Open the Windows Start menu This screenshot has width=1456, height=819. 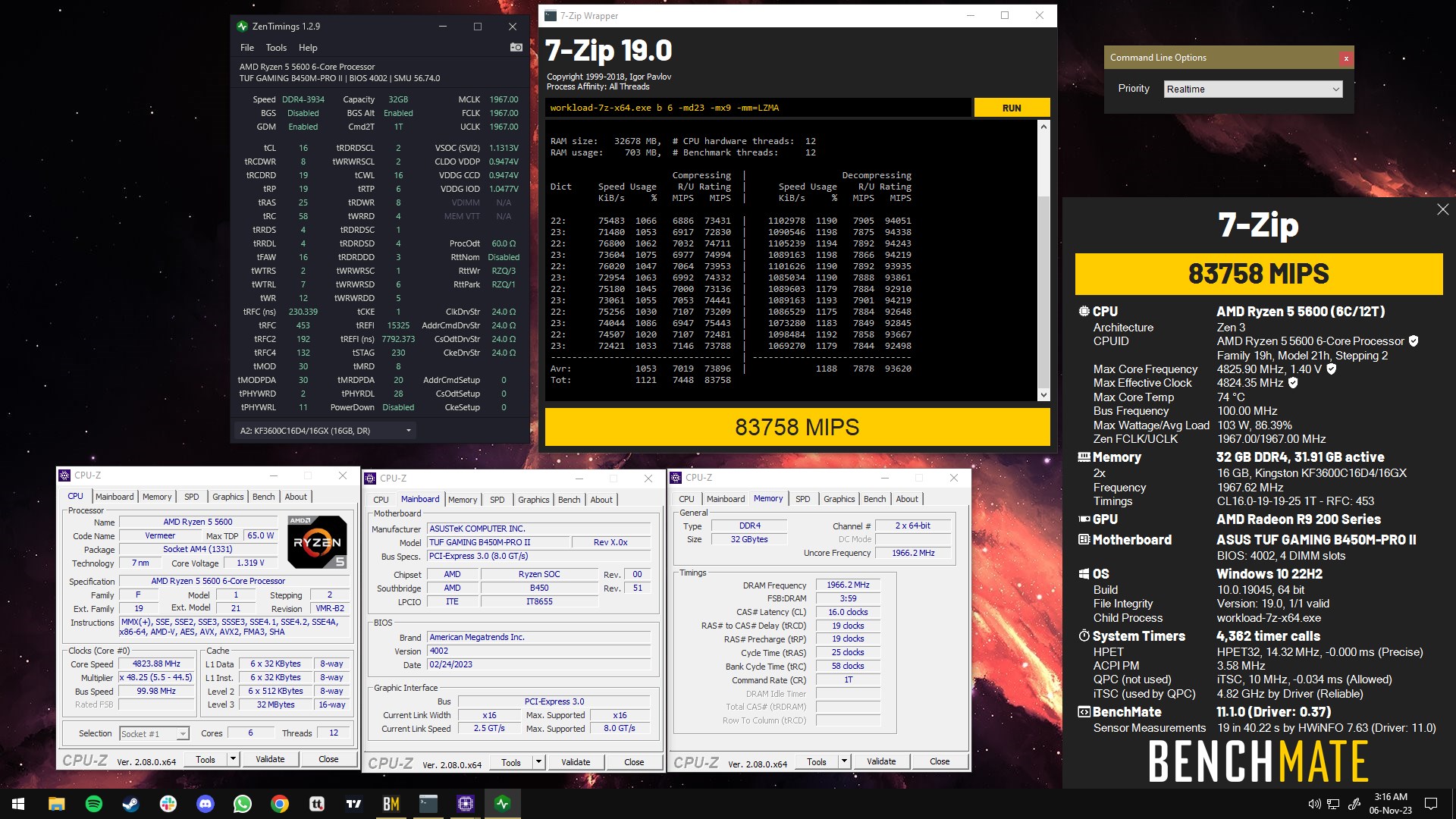(18, 804)
